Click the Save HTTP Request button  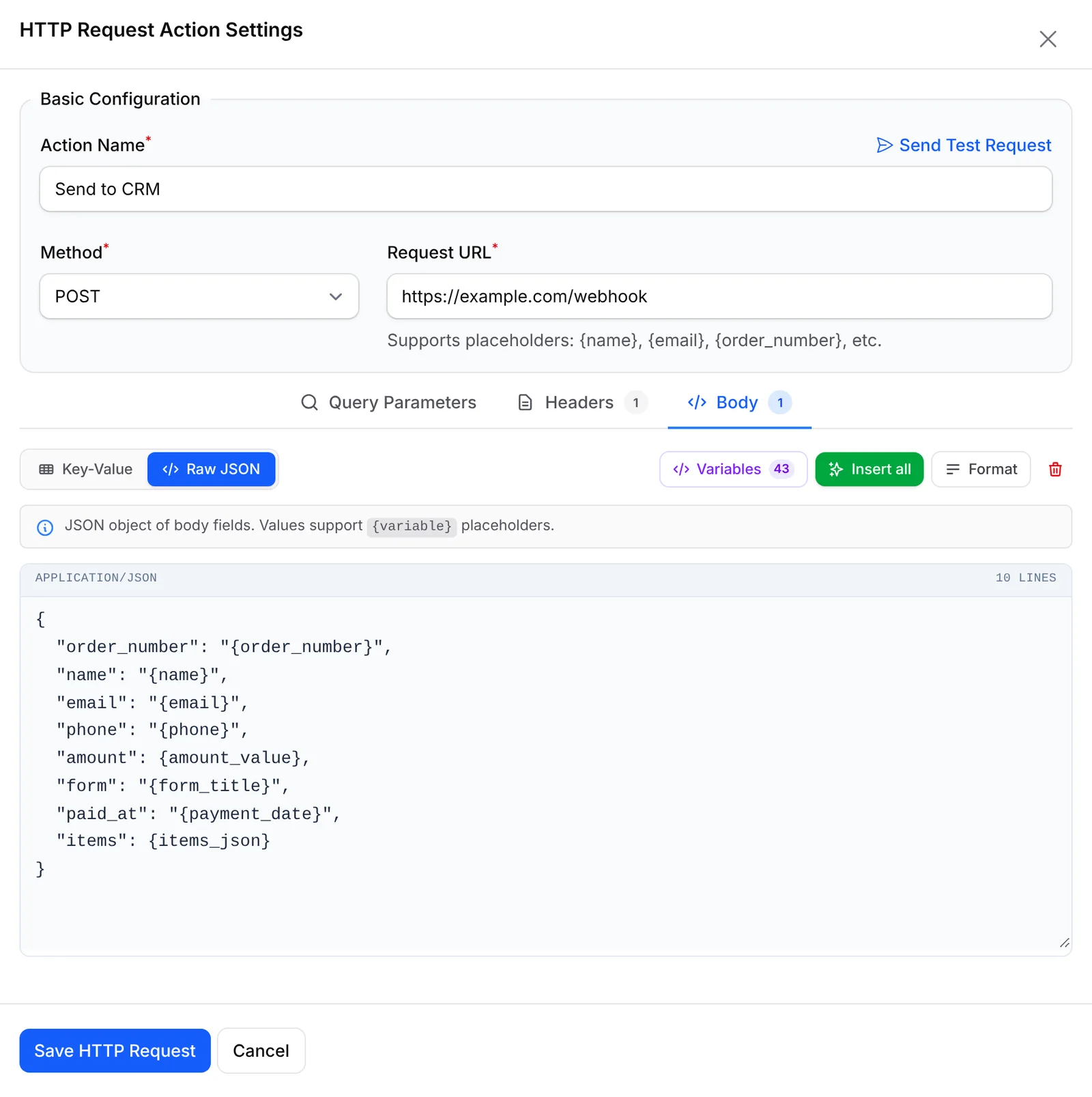point(115,1051)
